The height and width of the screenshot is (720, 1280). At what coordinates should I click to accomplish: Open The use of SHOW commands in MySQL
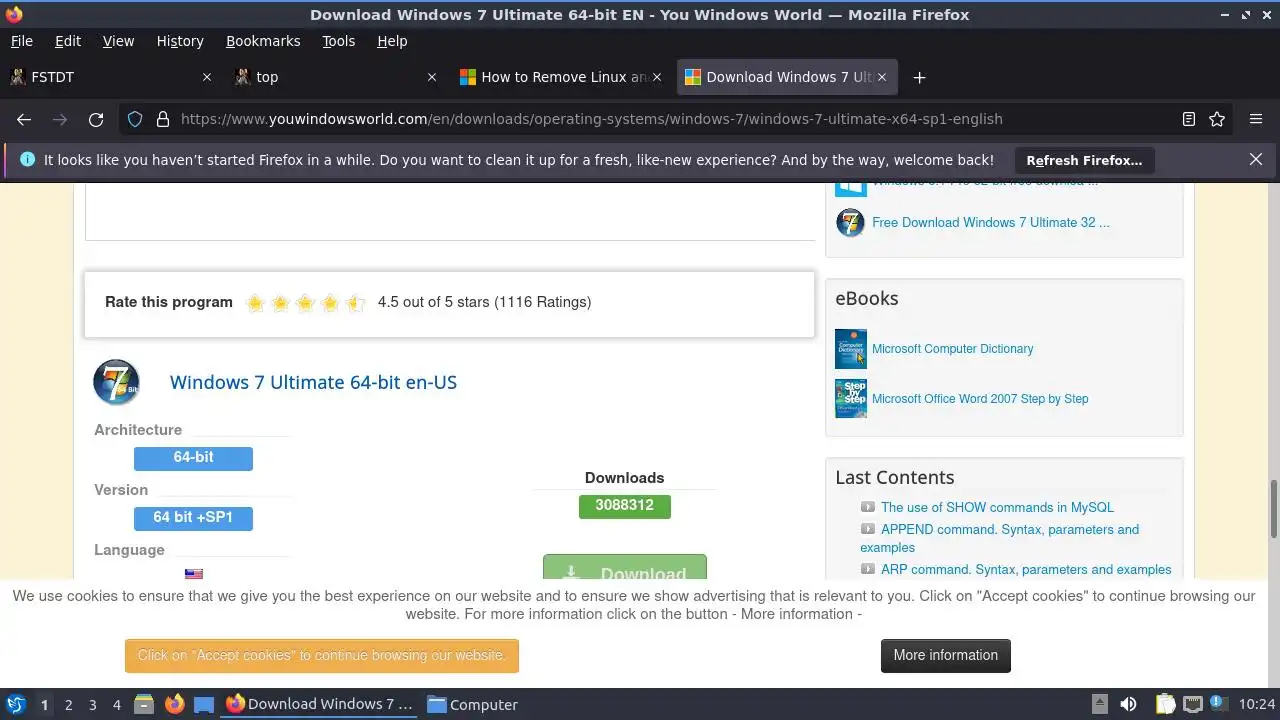[x=997, y=507]
